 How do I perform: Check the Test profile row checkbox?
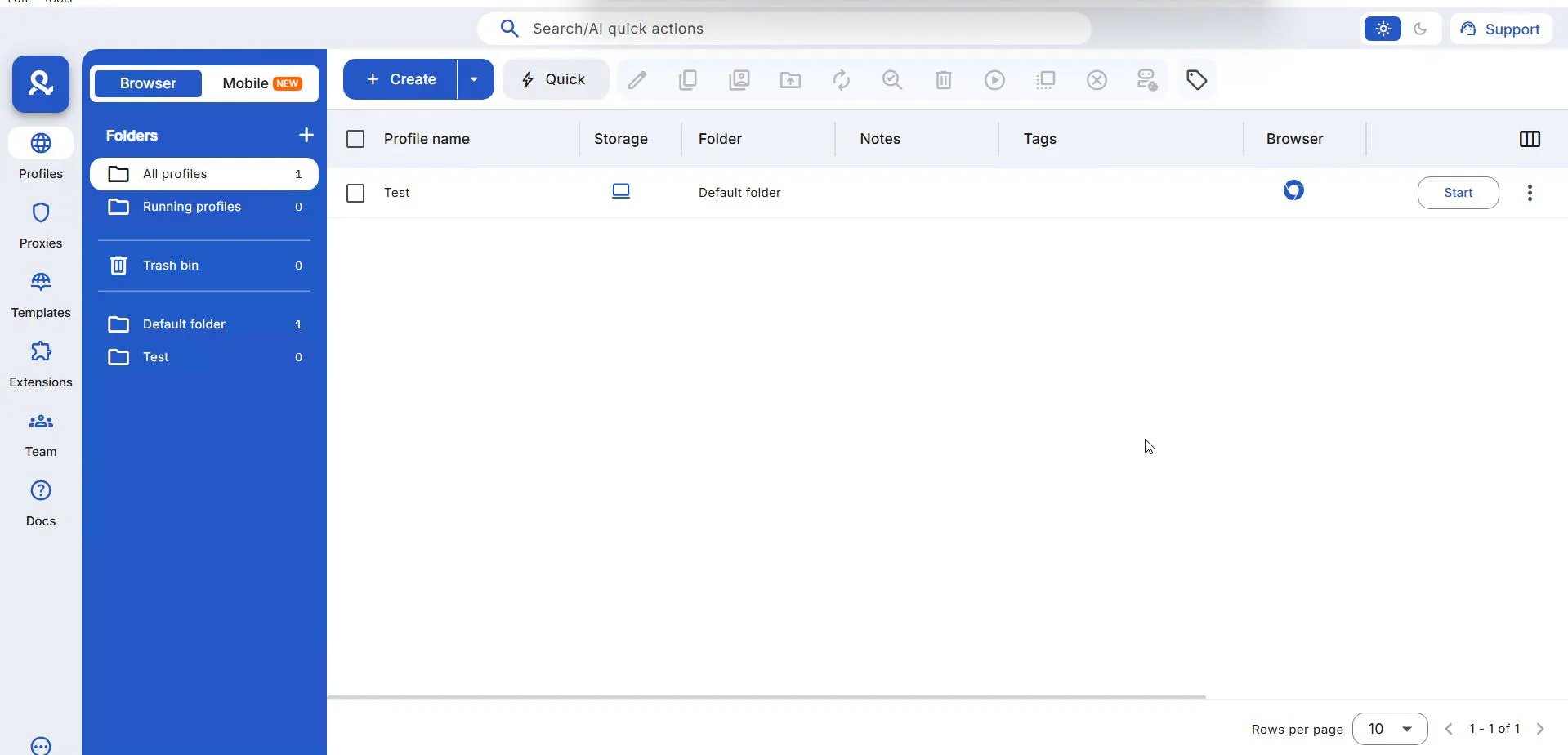(355, 193)
